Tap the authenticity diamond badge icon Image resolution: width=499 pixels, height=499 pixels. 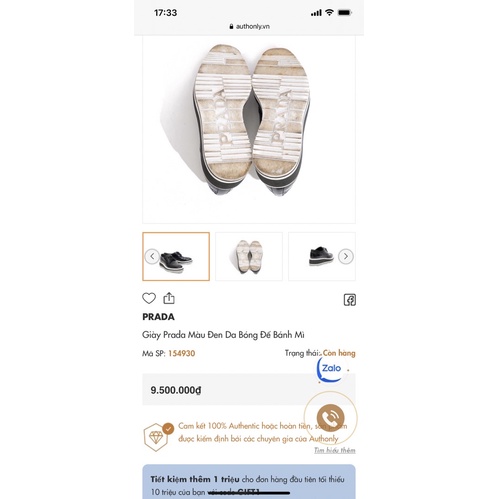pyautogui.click(x=158, y=437)
